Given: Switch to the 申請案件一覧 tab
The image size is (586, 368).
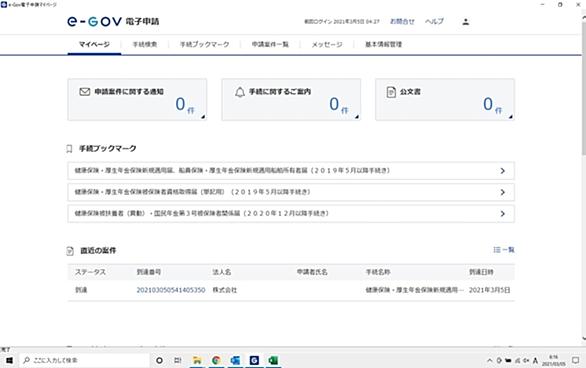Looking at the screenshot, I should (270, 44).
